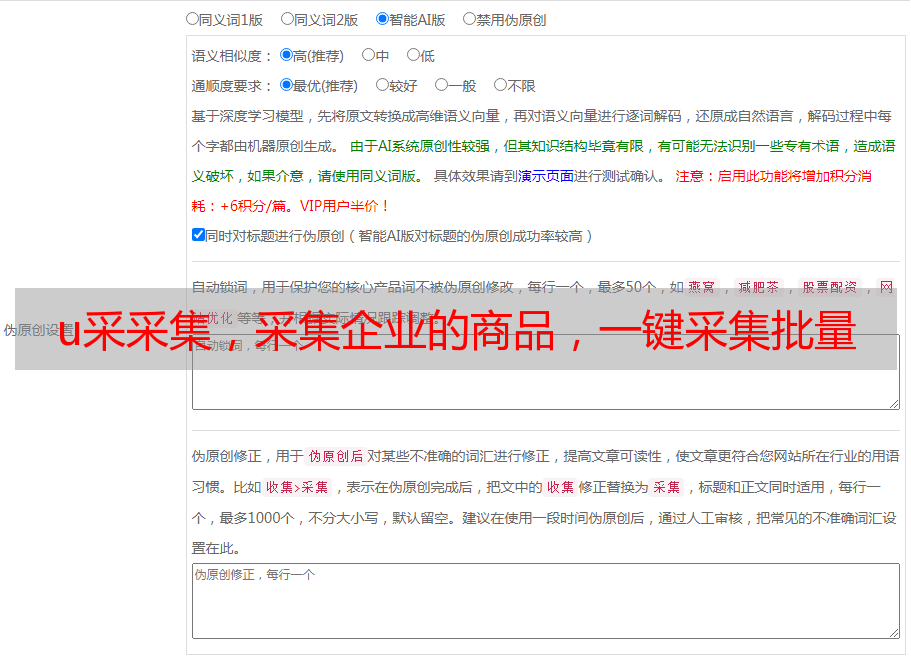Set 通顺度要求 to 不限
This screenshot has width=911, height=658.
click(500, 85)
